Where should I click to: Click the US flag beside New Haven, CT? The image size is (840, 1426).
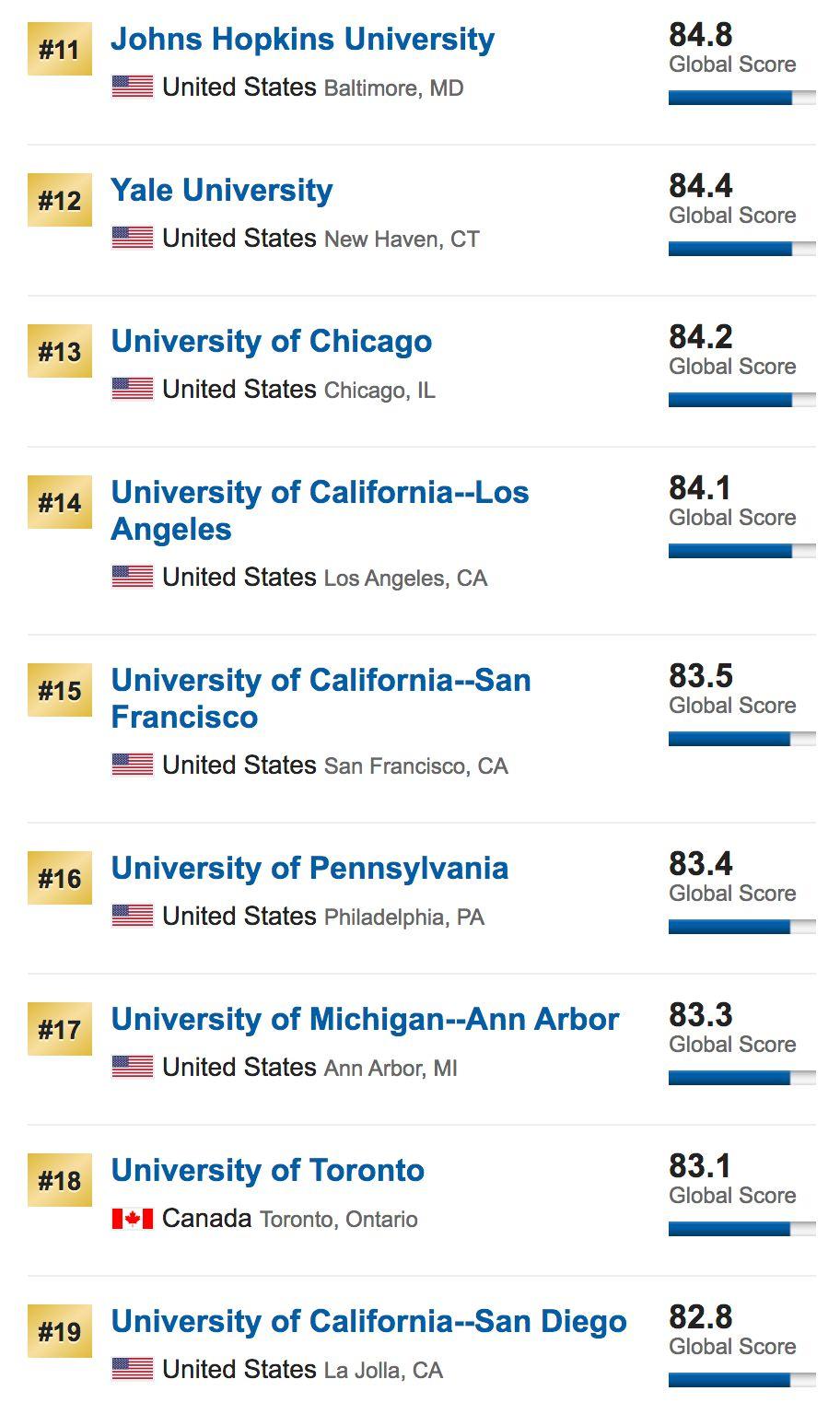pyautogui.click(x=133, y=239)
